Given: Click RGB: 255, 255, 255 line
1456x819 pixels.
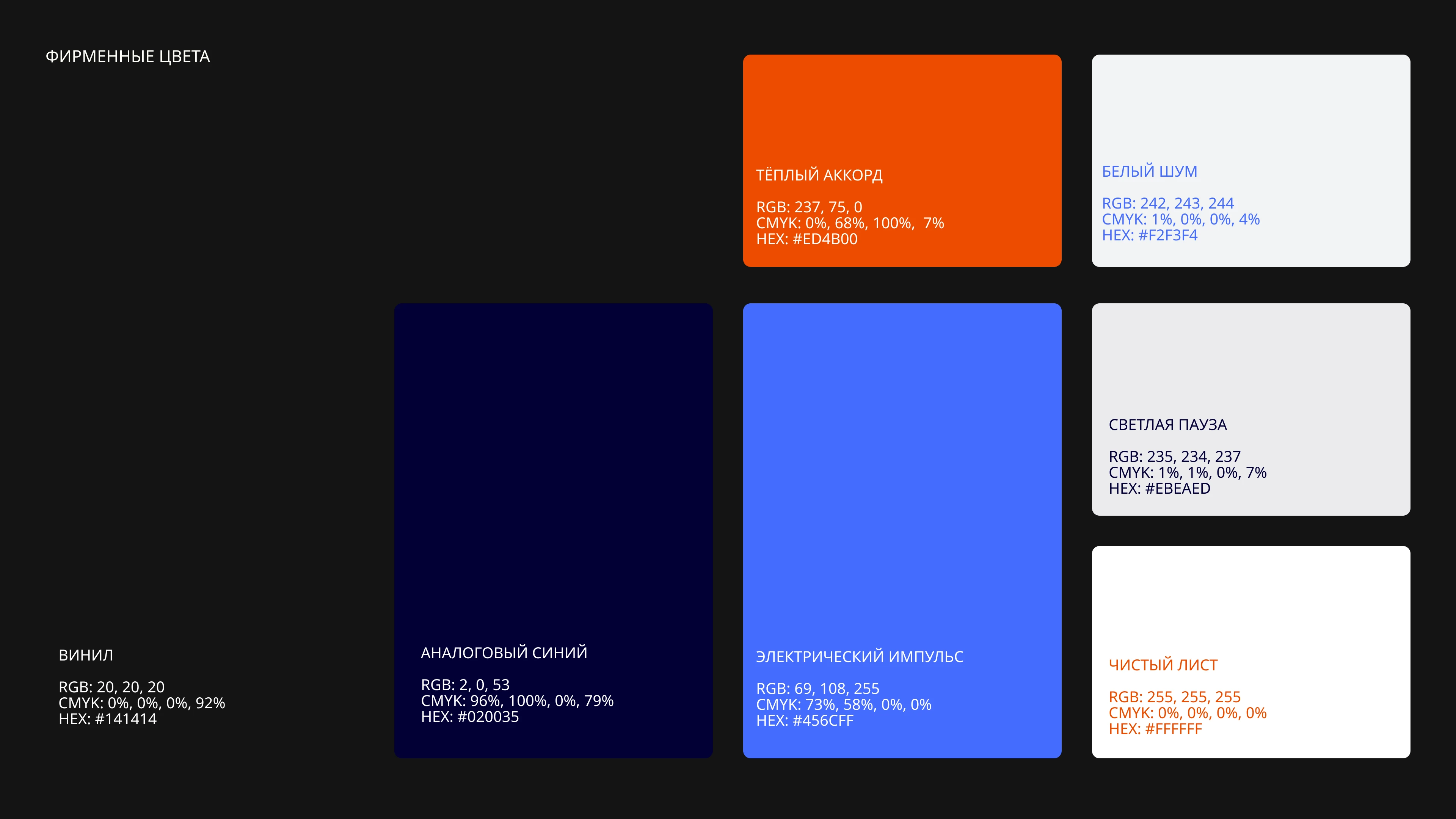Looking at the screenshot, I should click(1175, 697).
